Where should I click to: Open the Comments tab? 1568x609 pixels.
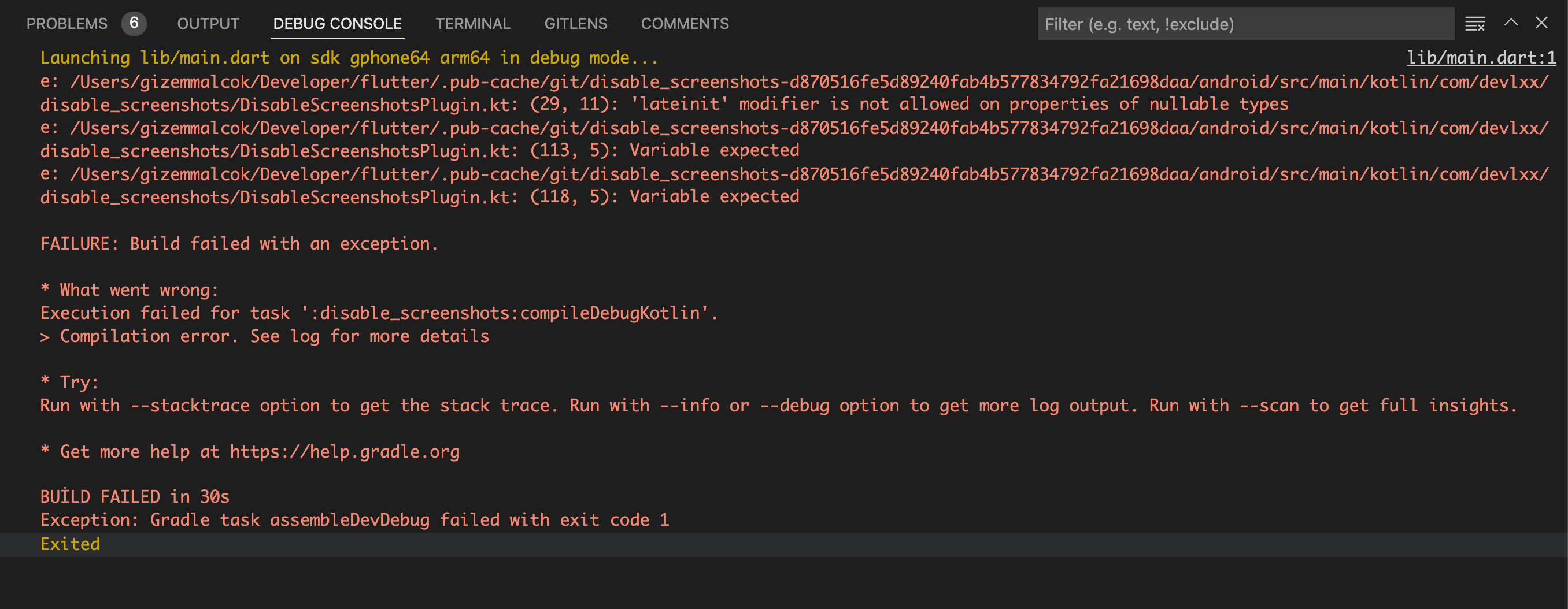click(685, 24)
